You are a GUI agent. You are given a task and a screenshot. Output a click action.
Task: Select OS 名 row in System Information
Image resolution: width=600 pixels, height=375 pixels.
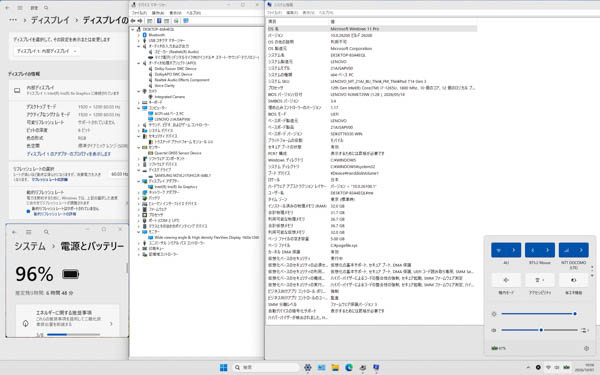click(372, 29)
